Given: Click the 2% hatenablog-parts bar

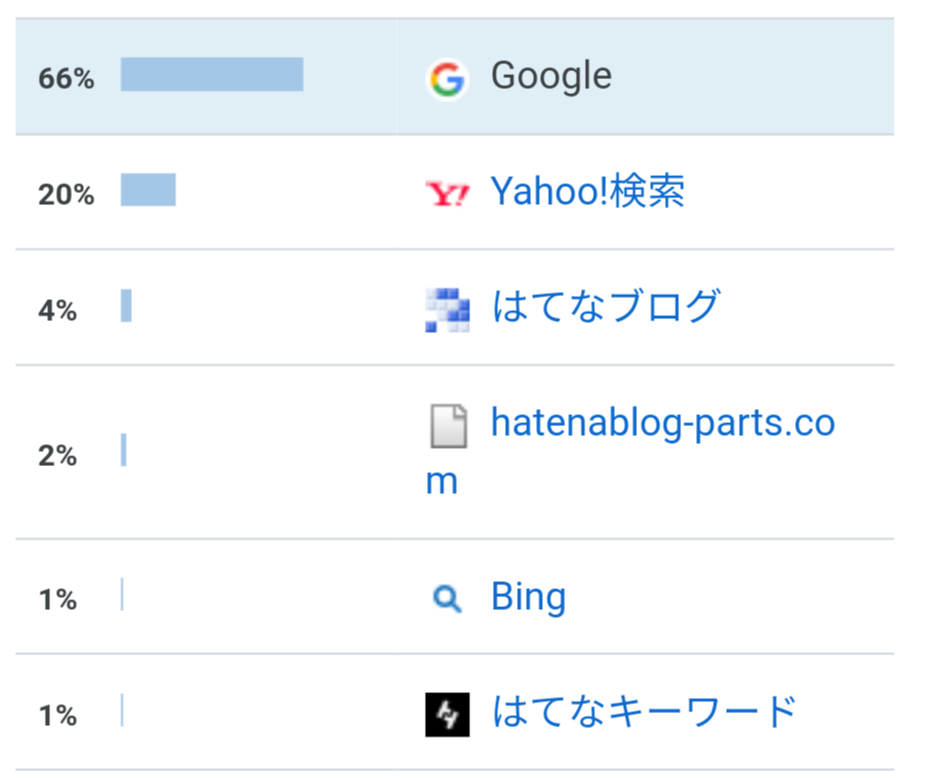Looking at the screenshot, I should [123, 450].
